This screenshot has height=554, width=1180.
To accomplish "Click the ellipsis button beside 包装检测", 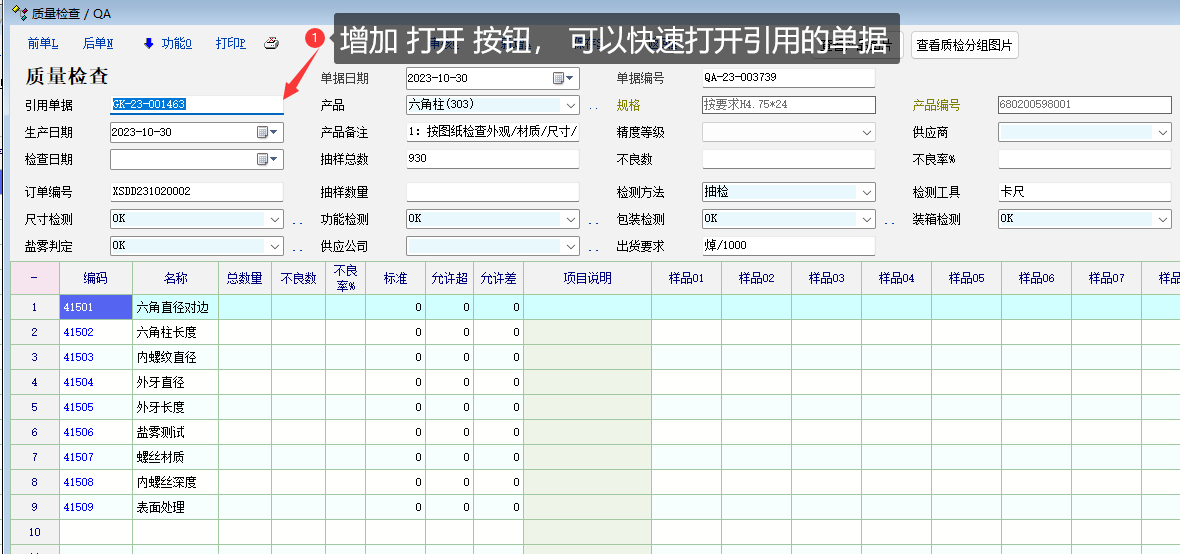I will tap(889, 220).
